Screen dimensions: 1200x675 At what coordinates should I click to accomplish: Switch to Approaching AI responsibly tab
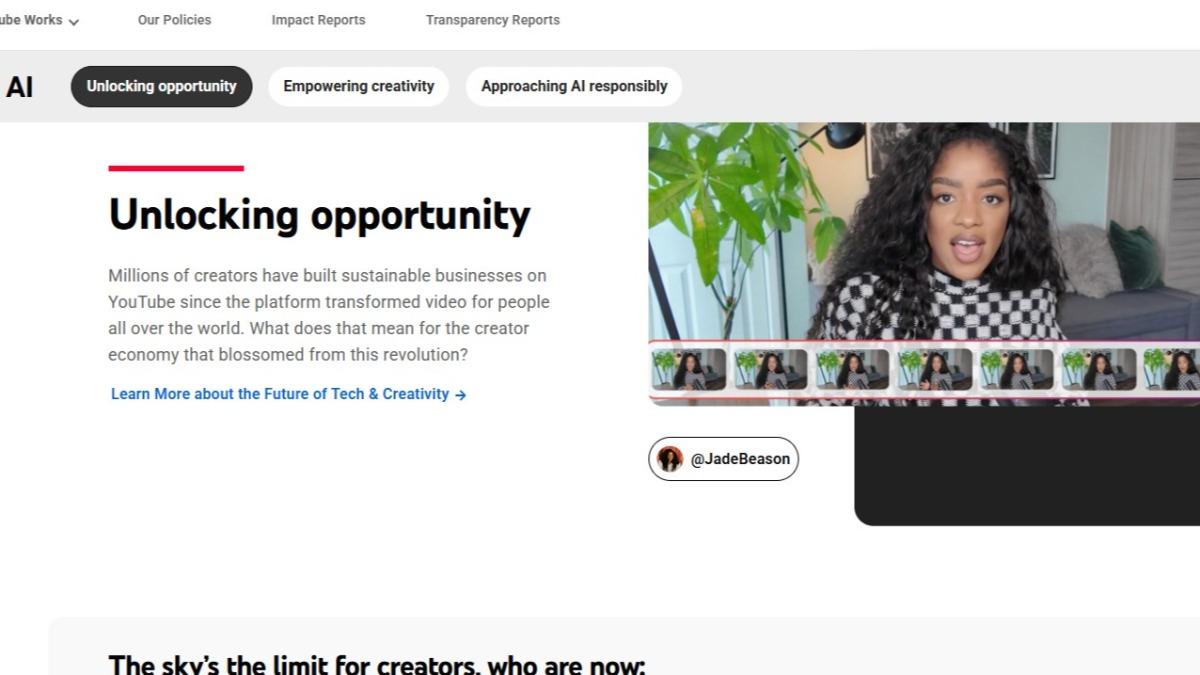[574, 86]
